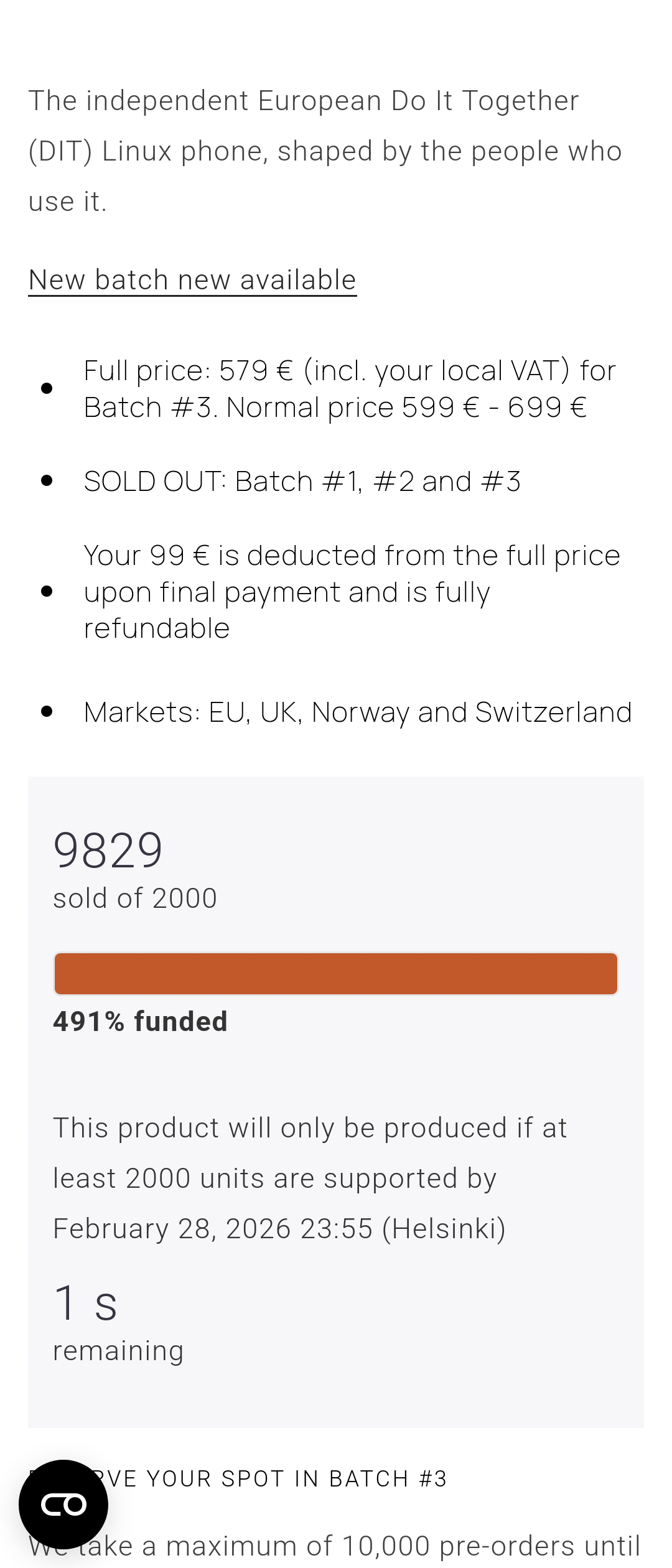This screenshot has height=1568, width=672.
Task: Click the bullet dot beside 'Full price'
Action: 47,388
